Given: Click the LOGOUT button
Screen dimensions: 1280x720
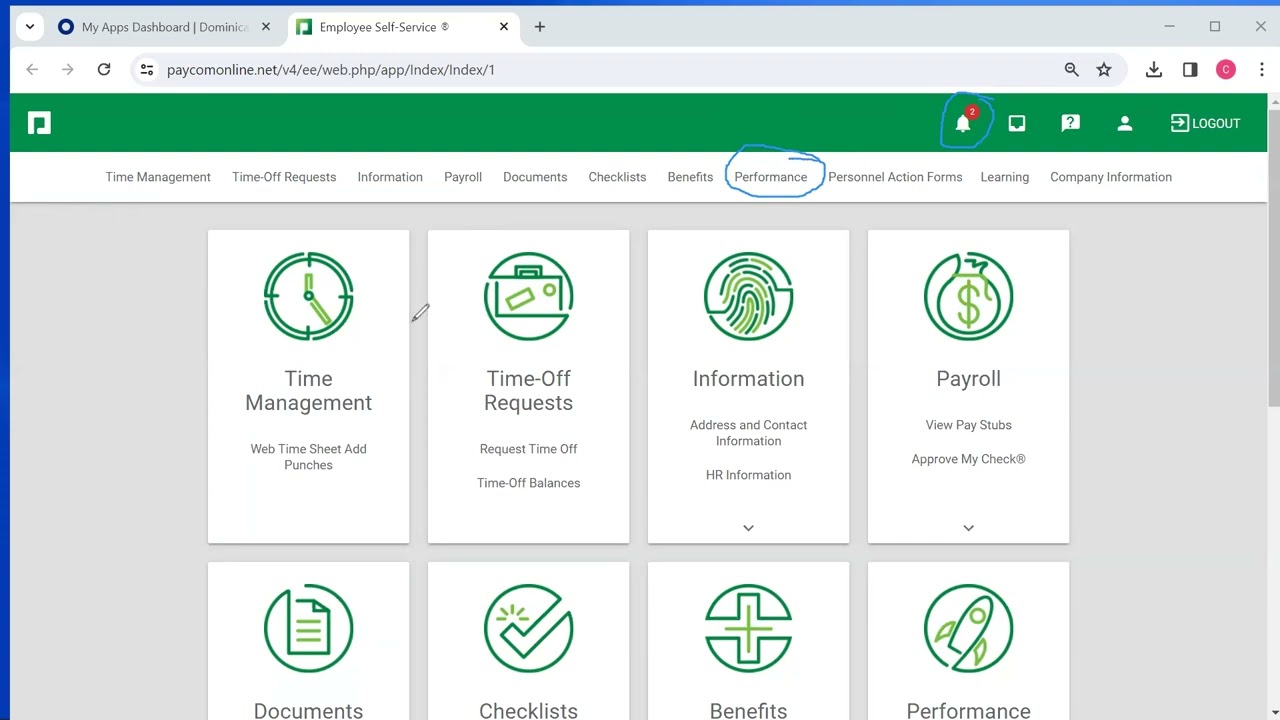Looking at the screenshot, I should [x=1205, y=123].
